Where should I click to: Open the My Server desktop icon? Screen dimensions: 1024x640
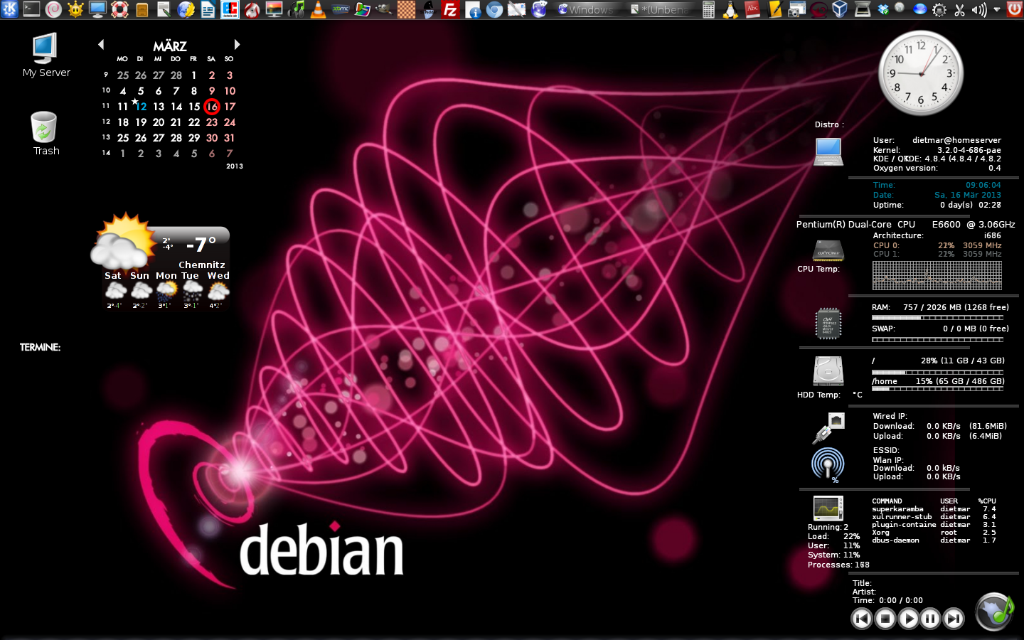46,55
